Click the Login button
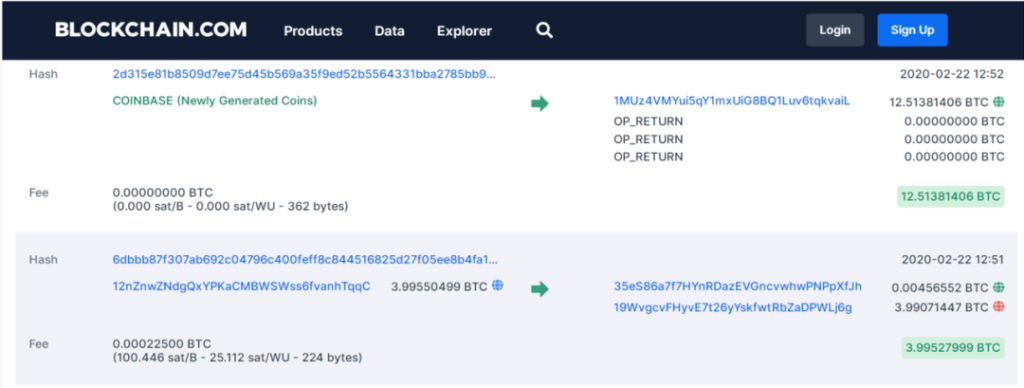This screenshot has height=388, width=1024. coord(835,30)
